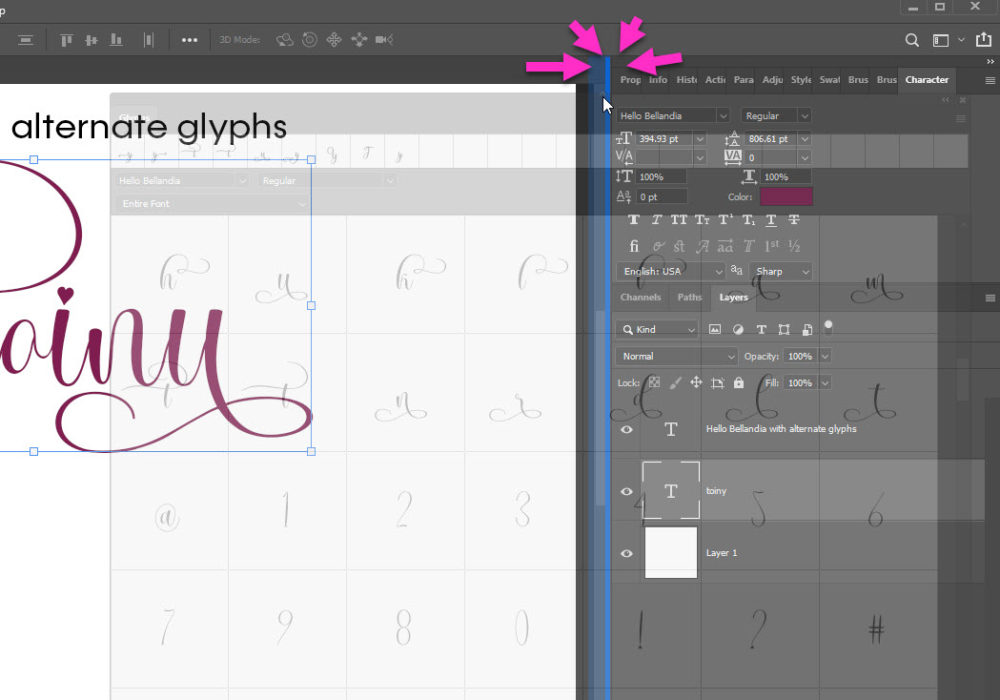Click prevent artboard auto-nesting lock icon

(717, 383)
